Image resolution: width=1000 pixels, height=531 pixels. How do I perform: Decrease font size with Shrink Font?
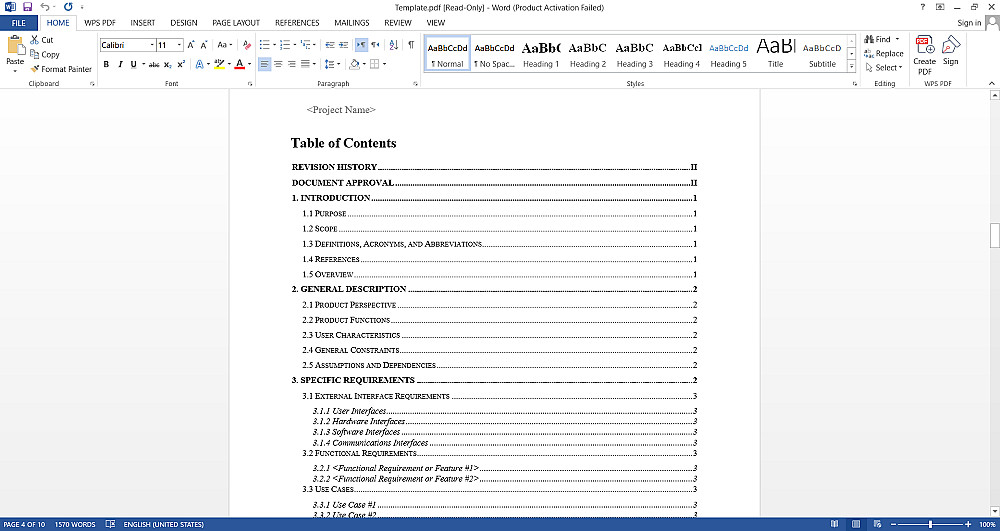[204, 45]
